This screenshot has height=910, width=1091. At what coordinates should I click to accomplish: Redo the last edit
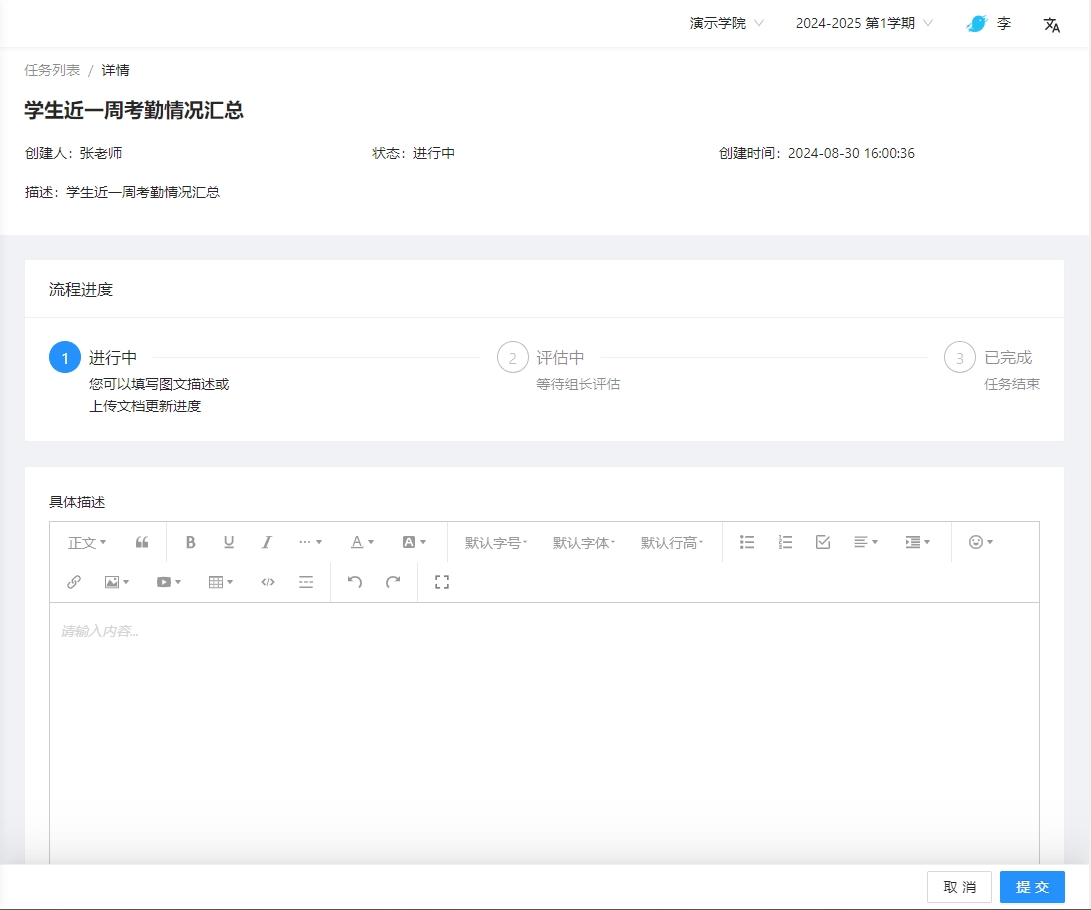(x=393, y=582)
